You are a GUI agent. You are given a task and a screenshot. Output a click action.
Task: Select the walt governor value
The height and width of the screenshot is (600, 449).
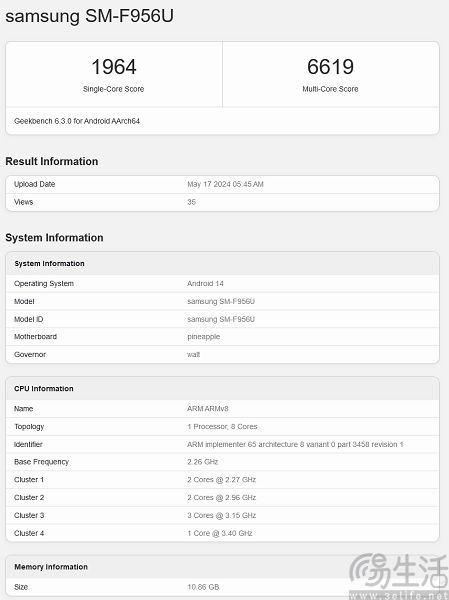[194, 355]
